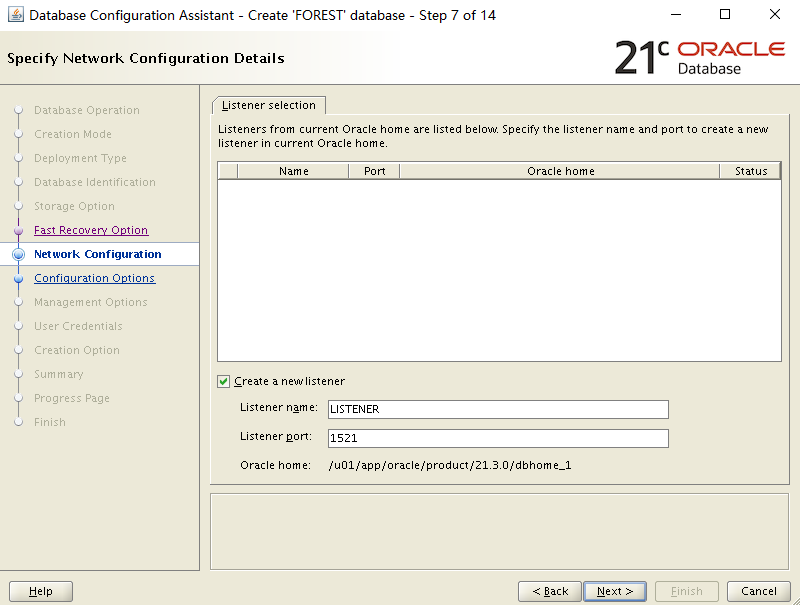Image resolution: width=800 pixels, height=605 pixels.
Task: Click the Status column header
Action: coord(751,171)
